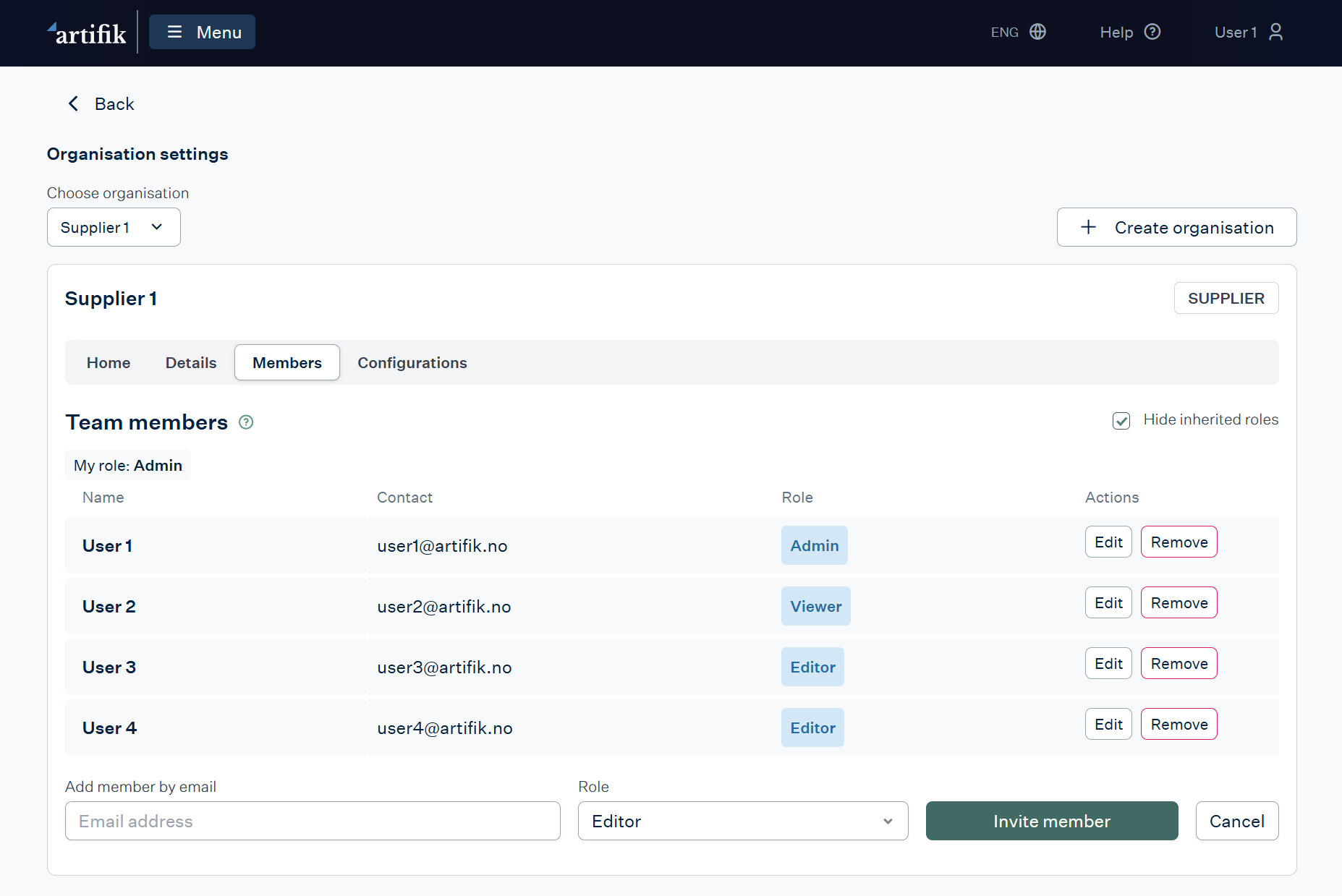Click the SUPPLIER badge
Image resolution: width=1342 pixels, height=896 pixels.
[1226, 298]
